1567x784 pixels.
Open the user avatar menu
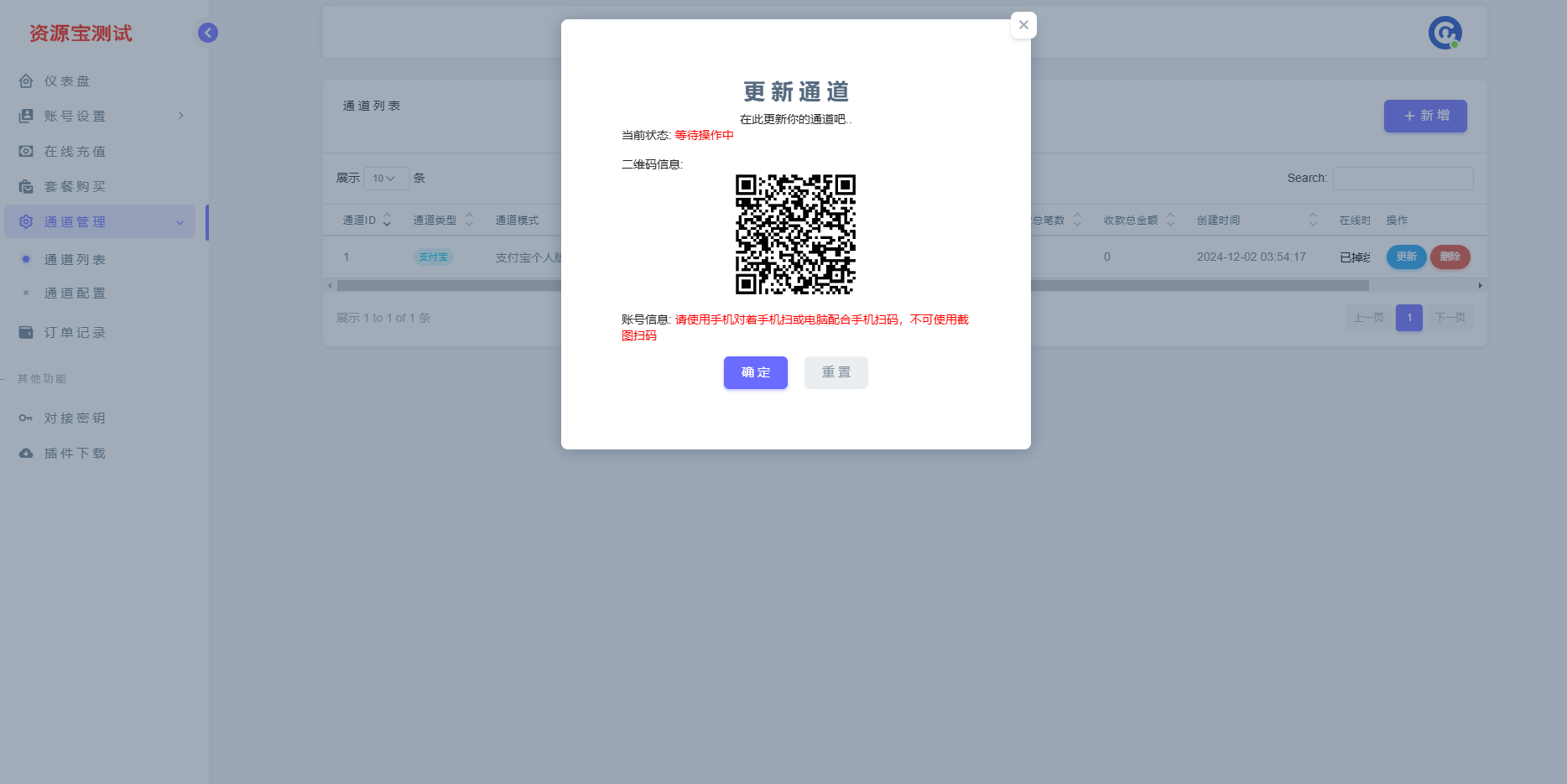point(1445,33)
